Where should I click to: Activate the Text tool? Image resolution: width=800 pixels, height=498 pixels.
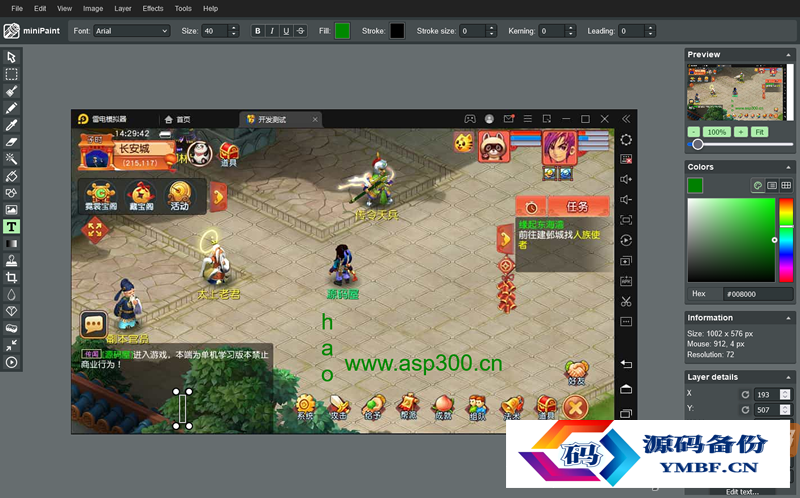click(11, 227)
